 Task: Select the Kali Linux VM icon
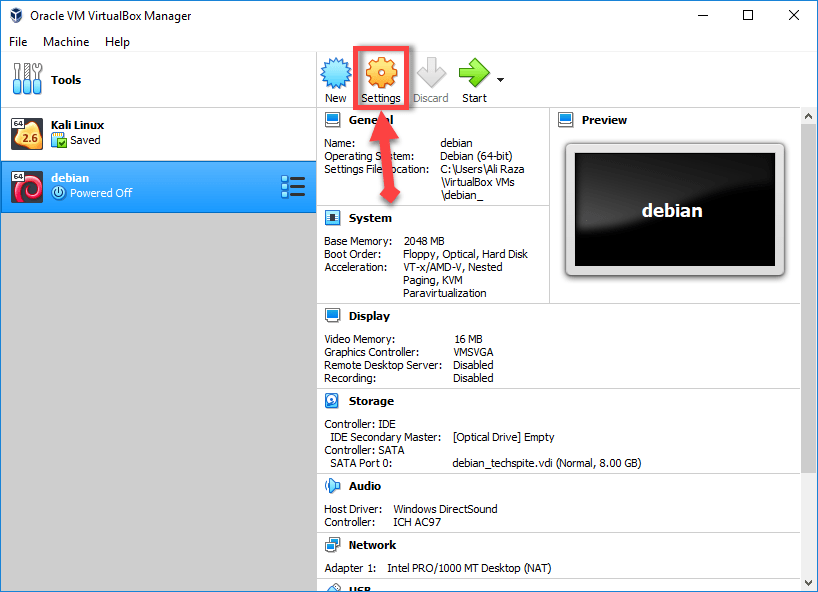tap(26, 133)
